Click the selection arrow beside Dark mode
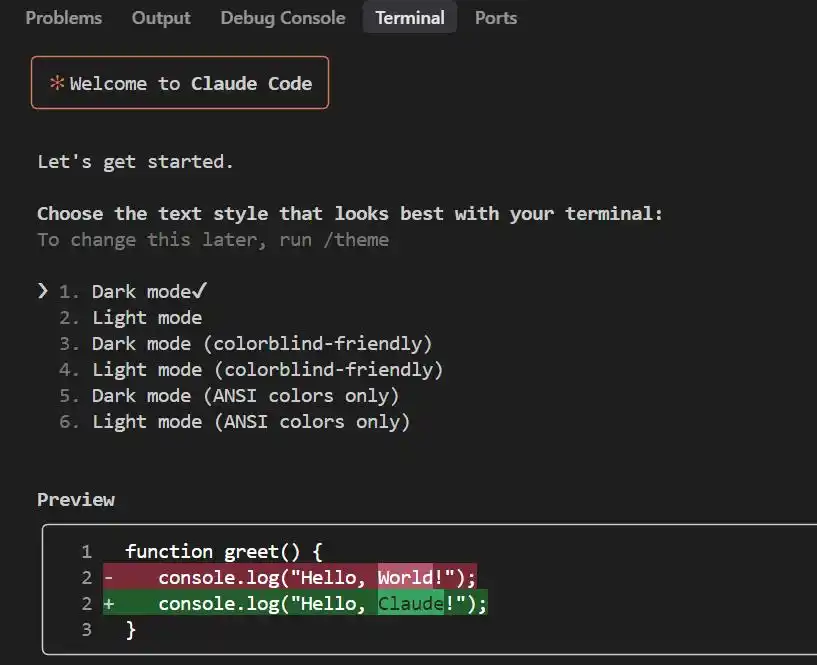Image resolution: width=817 pixels, height=665 pixels. [43, 291]
